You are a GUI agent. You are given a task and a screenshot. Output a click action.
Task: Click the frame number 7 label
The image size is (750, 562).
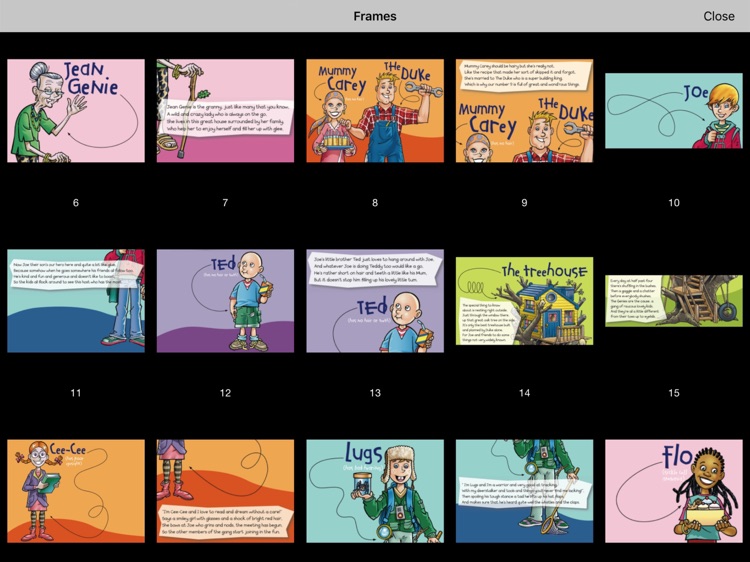pyautogui.click(x=225, y=203)
